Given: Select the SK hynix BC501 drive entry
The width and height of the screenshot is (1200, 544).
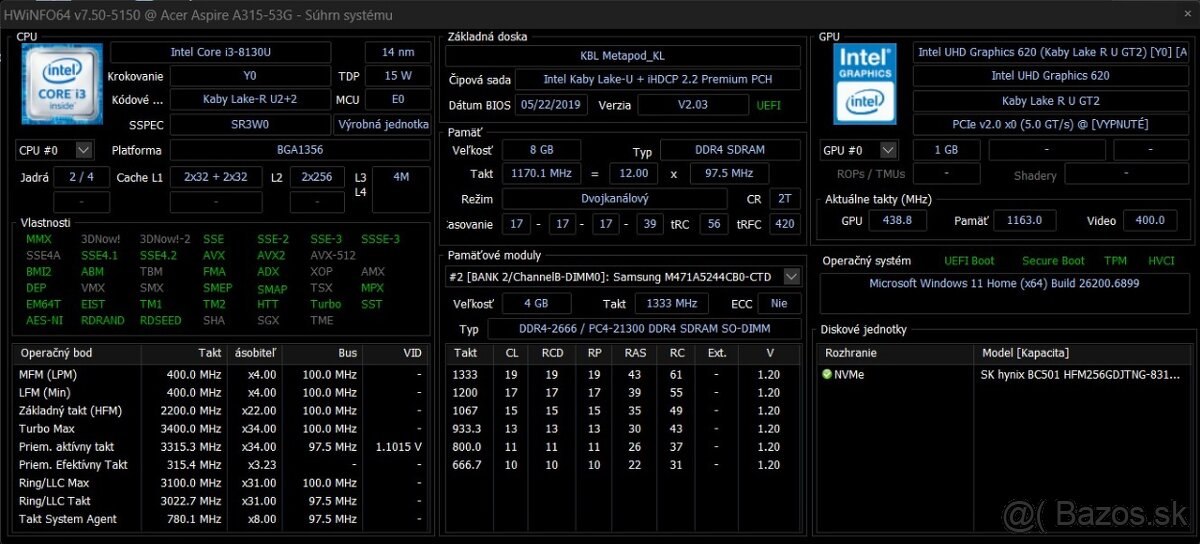Looking at the screenshot, I should 1084,375.
